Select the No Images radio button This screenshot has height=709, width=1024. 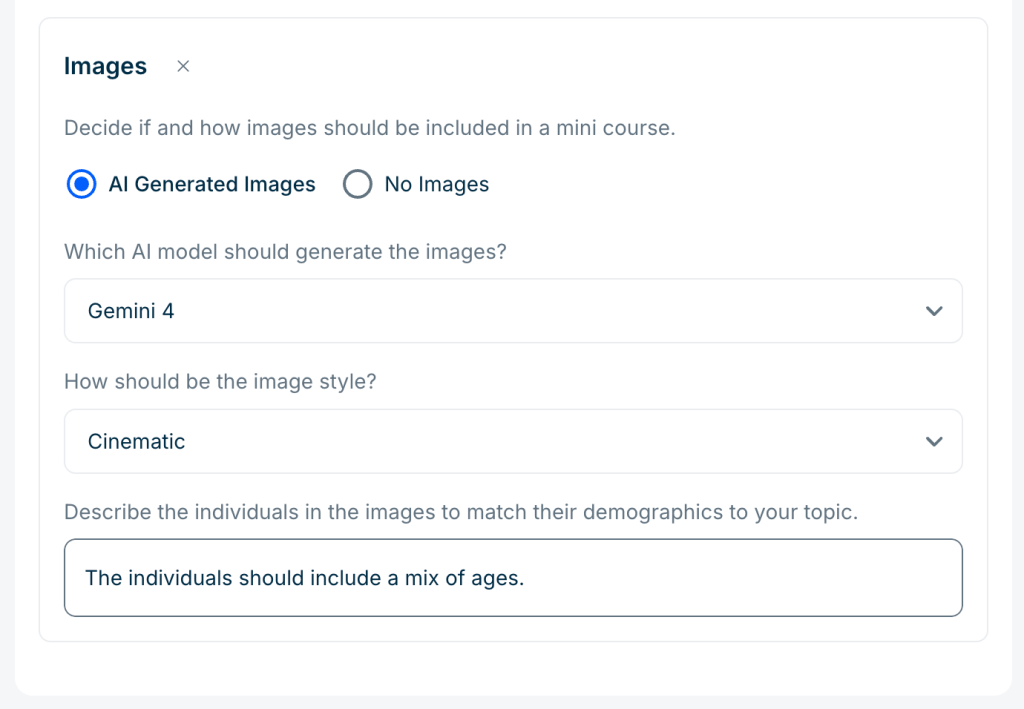(x=357, y=184)
